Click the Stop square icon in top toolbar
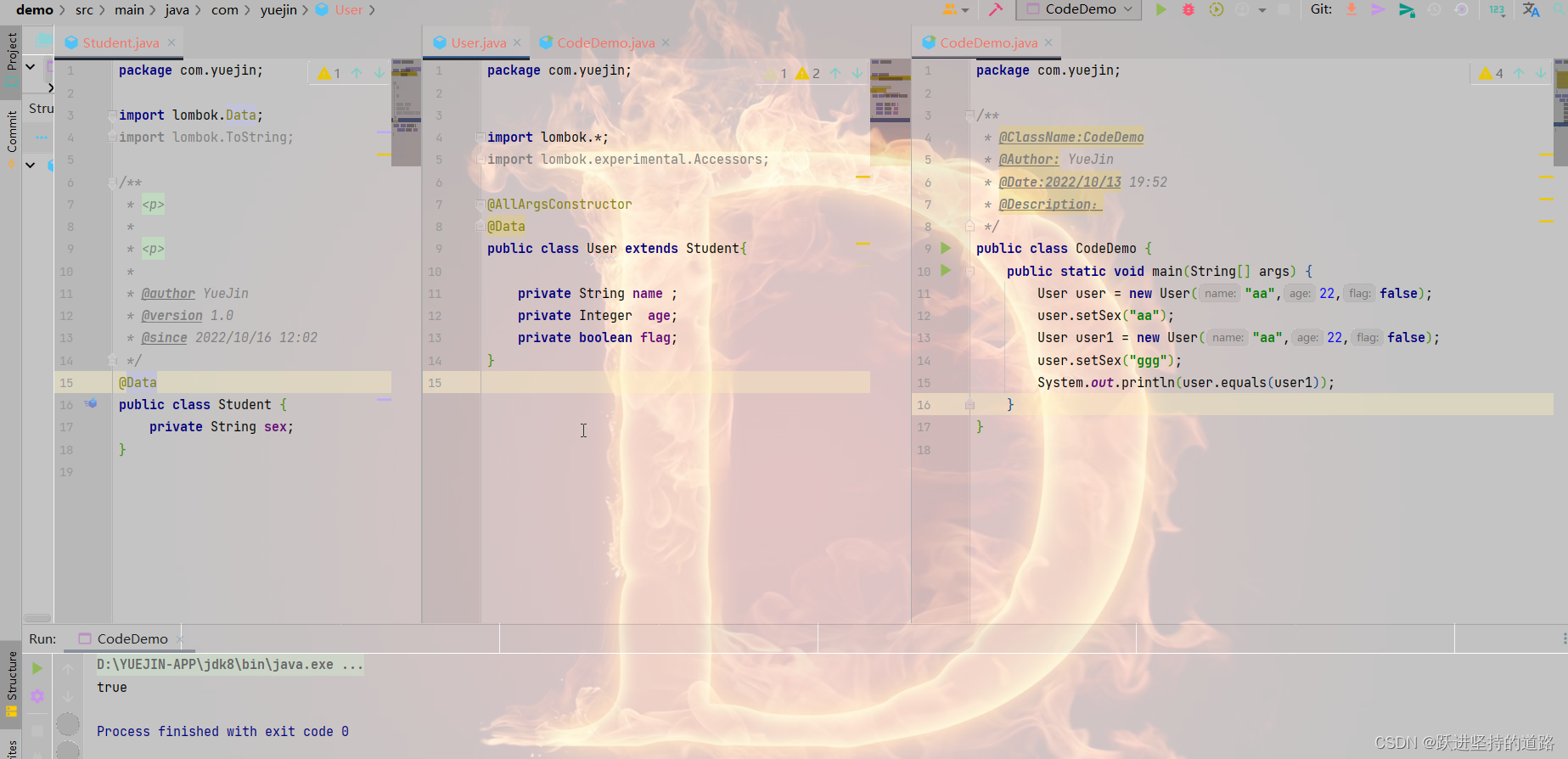Image resolution: width=1568 pixels, height=759 pixels. tap(1284, 9)
